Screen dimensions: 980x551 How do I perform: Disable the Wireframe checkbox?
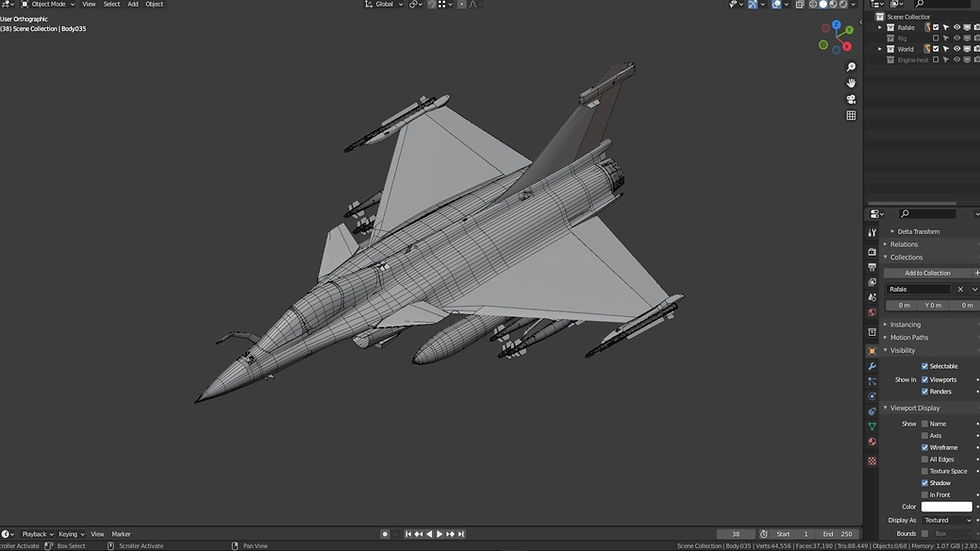(x=924, y=447)
